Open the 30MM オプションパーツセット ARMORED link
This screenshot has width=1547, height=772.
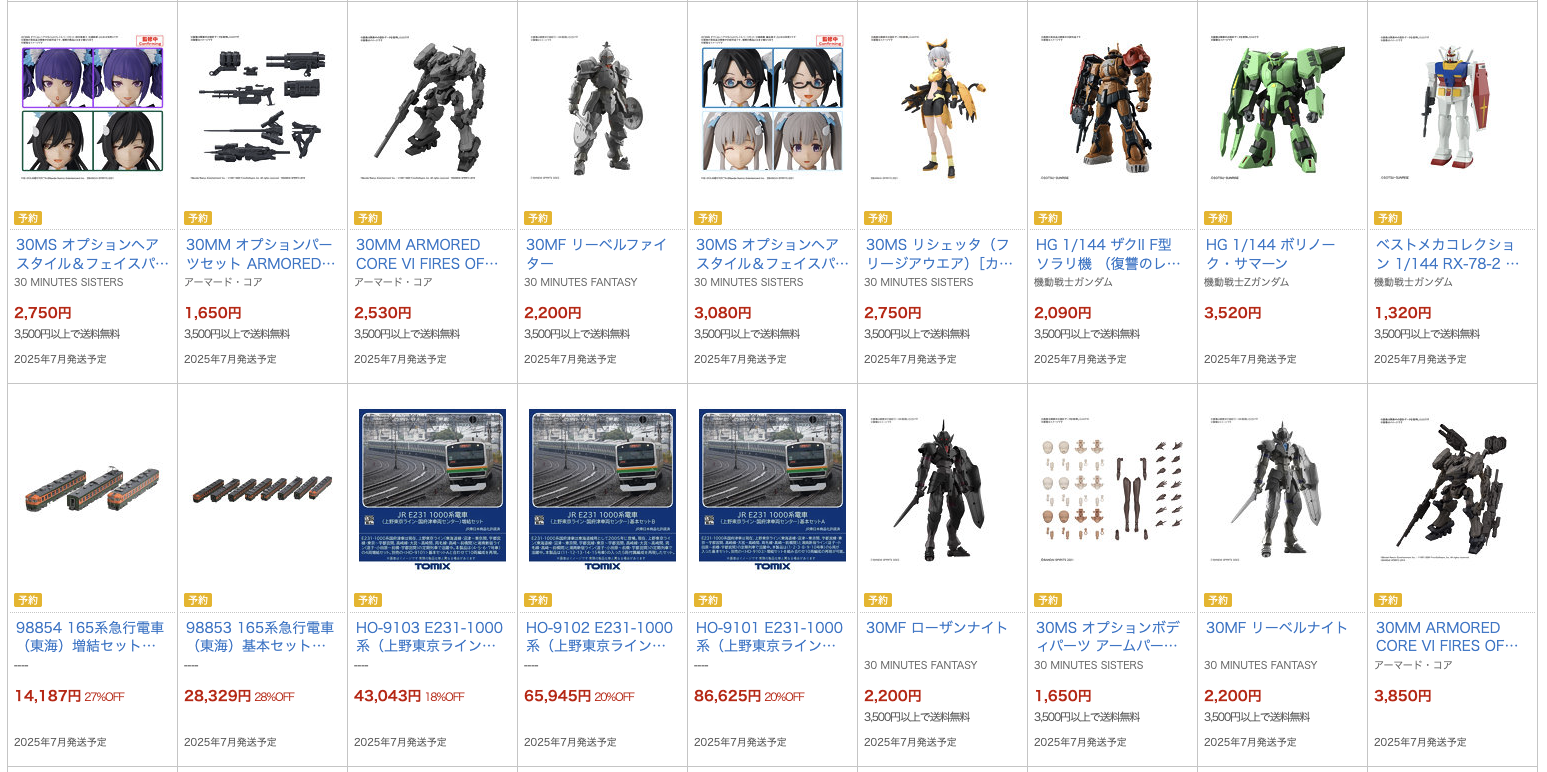coord(260,254)
